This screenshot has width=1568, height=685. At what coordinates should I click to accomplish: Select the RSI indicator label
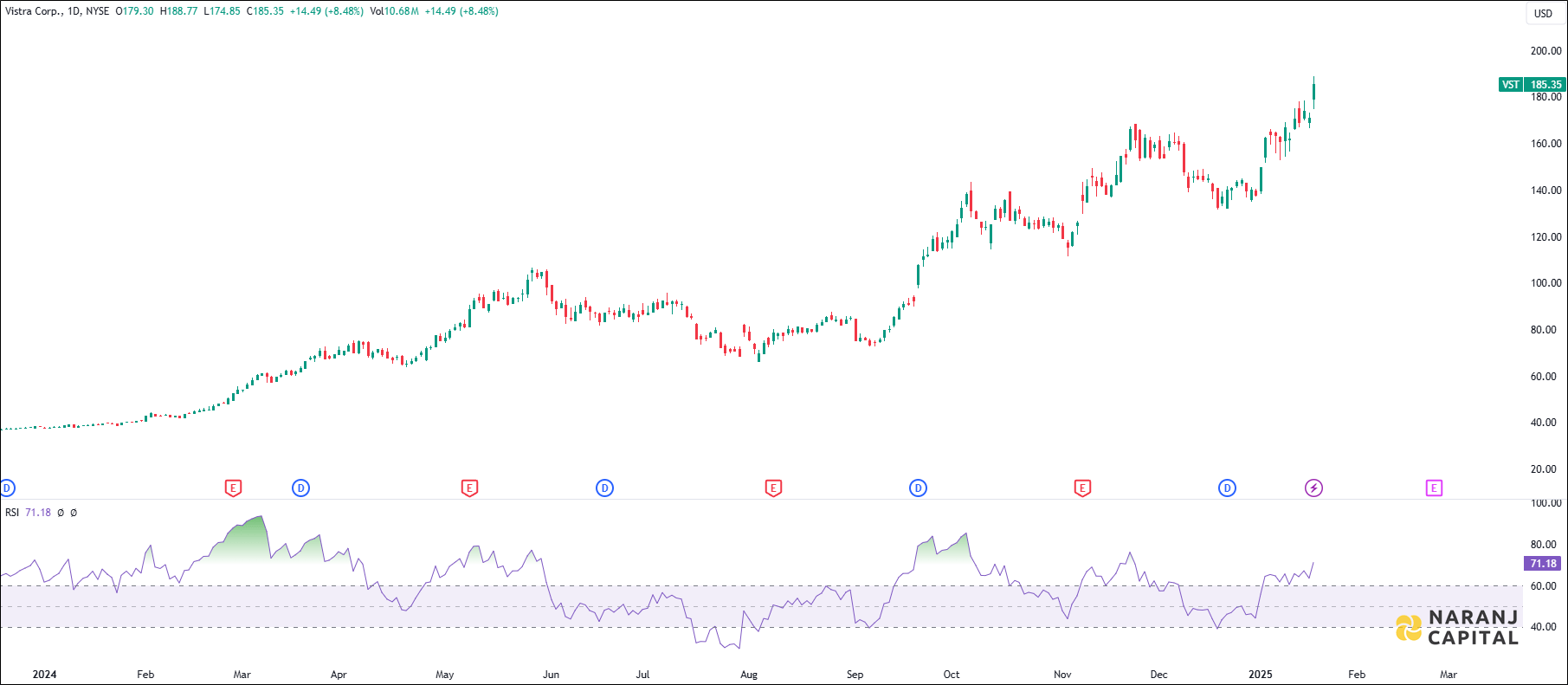coord(12,513)
